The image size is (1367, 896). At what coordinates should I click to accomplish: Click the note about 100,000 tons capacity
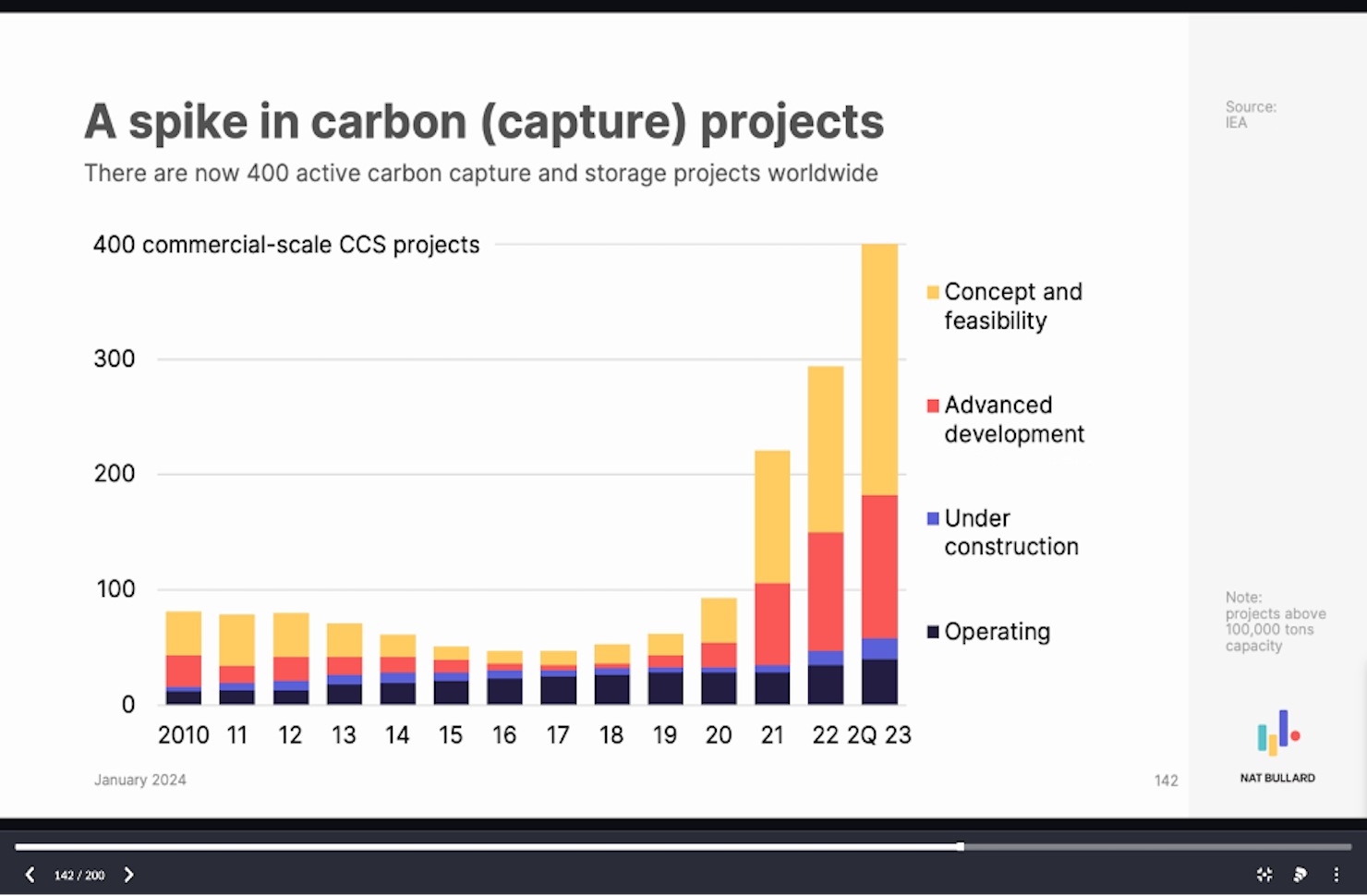tap(1275, 621)
